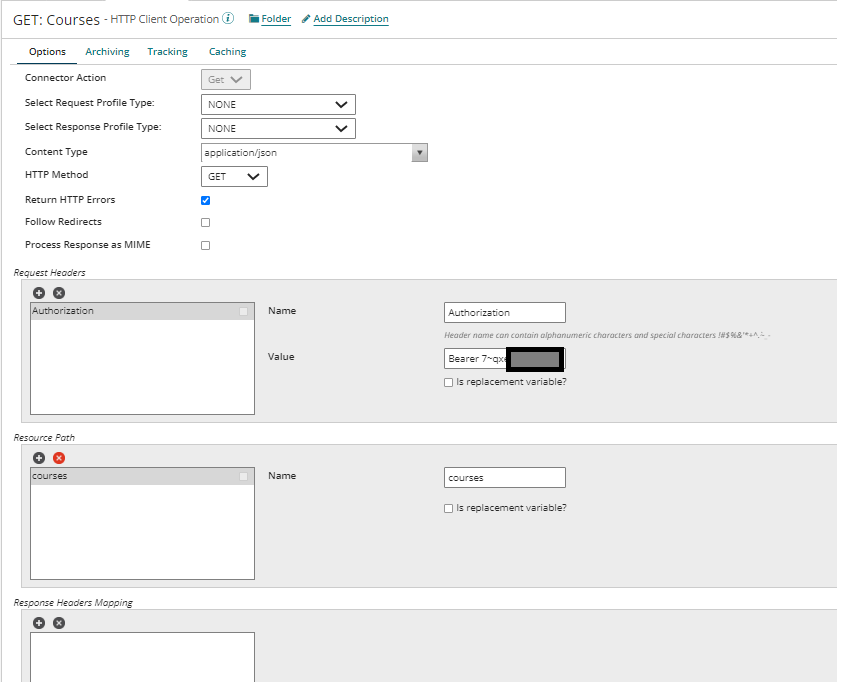Viewport: 861px width, 682px height.
Task: Click Add Description
Action: (351, 18)
